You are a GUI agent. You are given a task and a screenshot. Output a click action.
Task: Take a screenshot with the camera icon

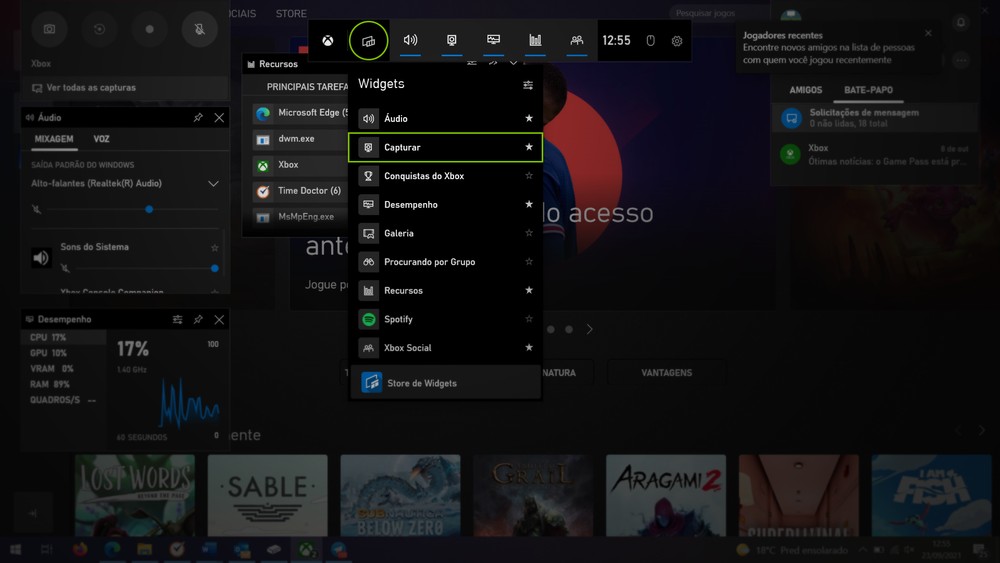tap(49, 29)
